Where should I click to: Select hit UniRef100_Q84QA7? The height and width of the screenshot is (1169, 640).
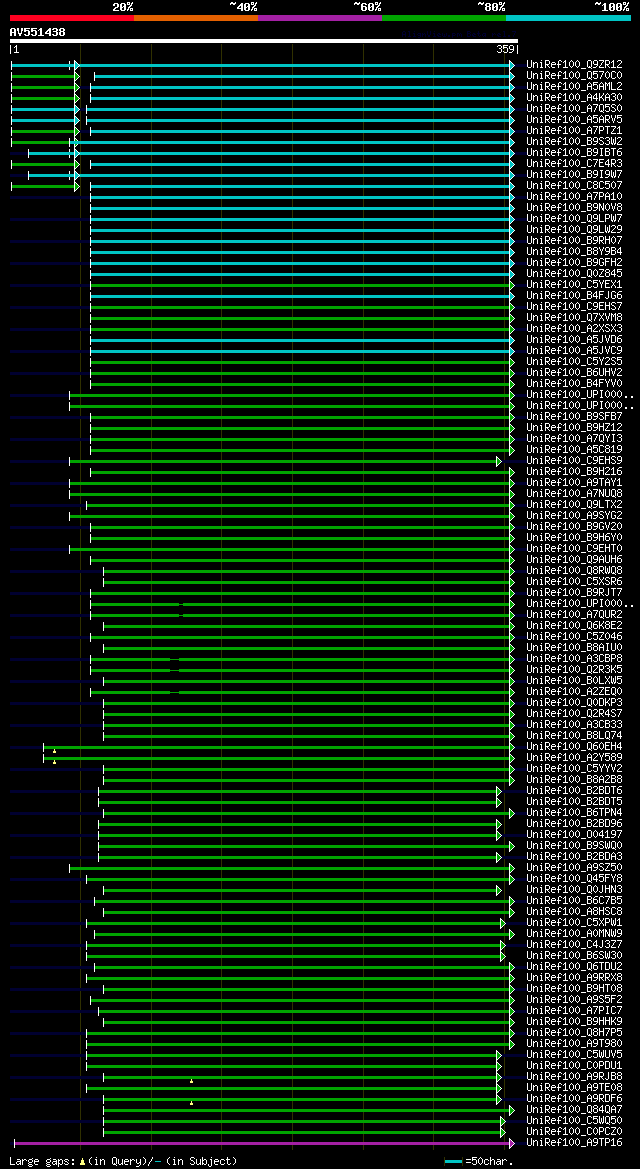click(x=574, y=1109)
